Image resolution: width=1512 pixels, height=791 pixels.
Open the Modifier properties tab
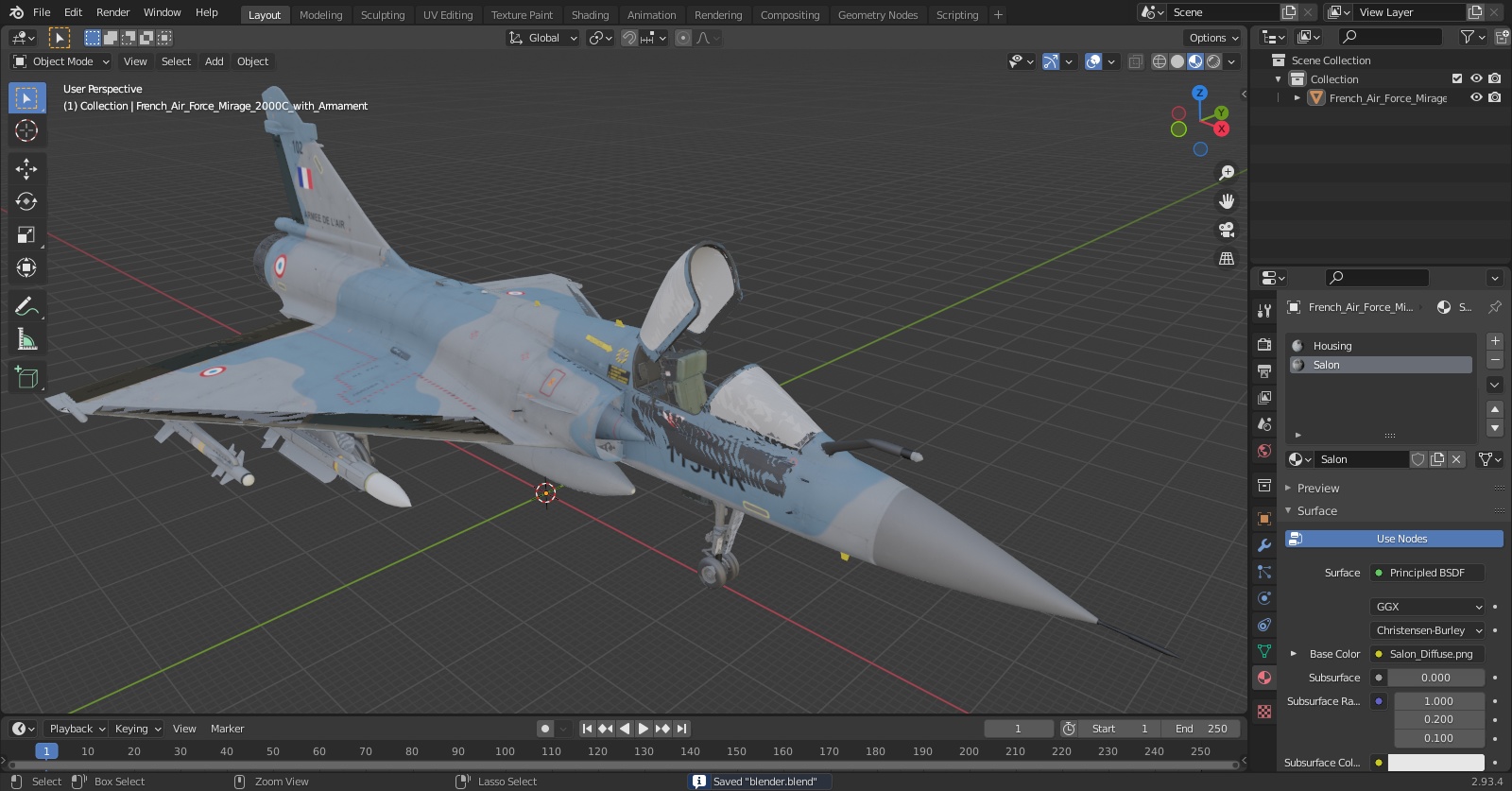tap(1264, 545)
